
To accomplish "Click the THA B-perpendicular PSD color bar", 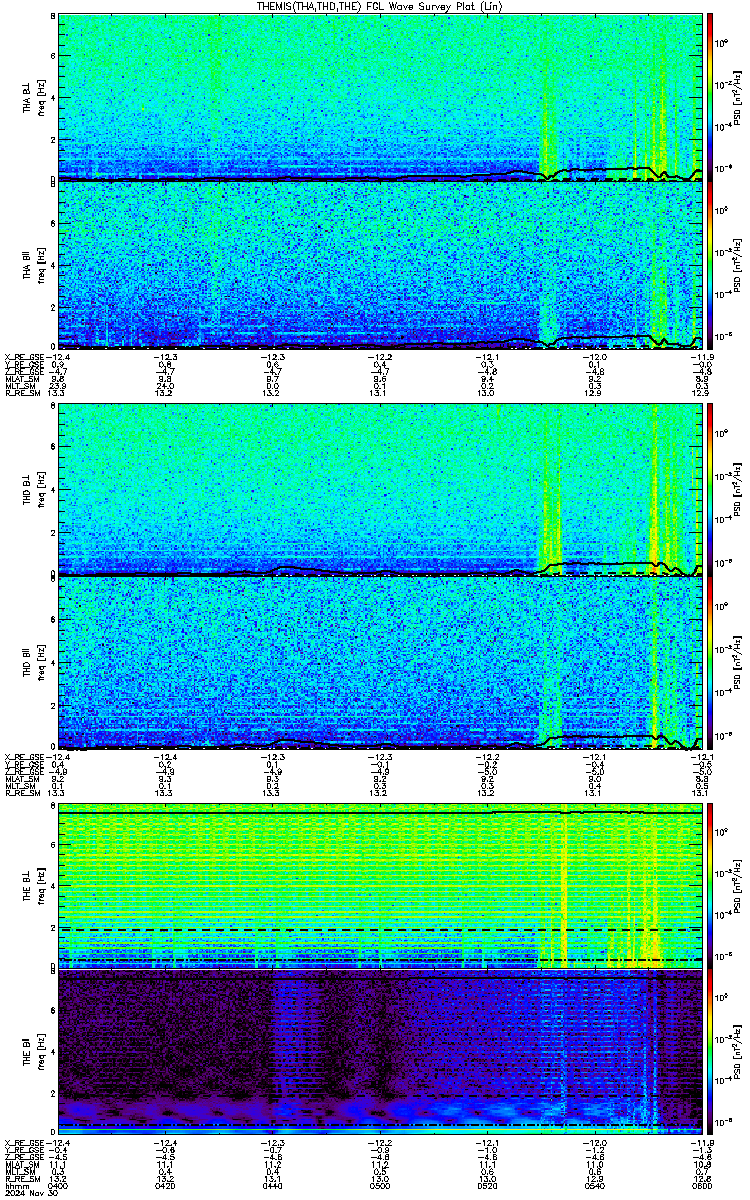I will [x=709, y=97].
